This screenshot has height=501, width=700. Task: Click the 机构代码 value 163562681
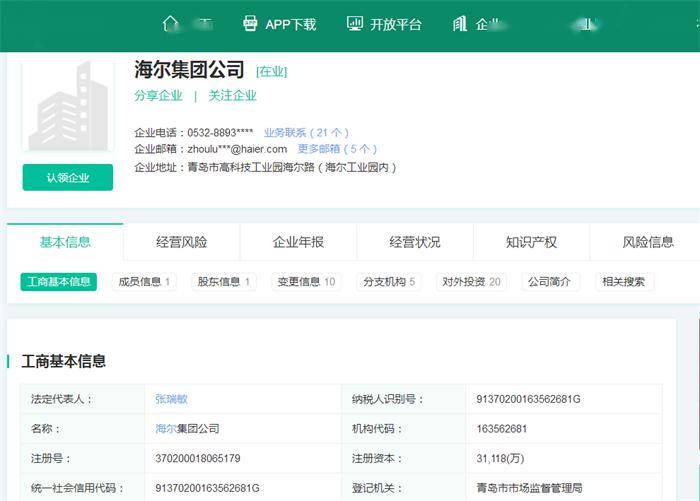[502, 429]
